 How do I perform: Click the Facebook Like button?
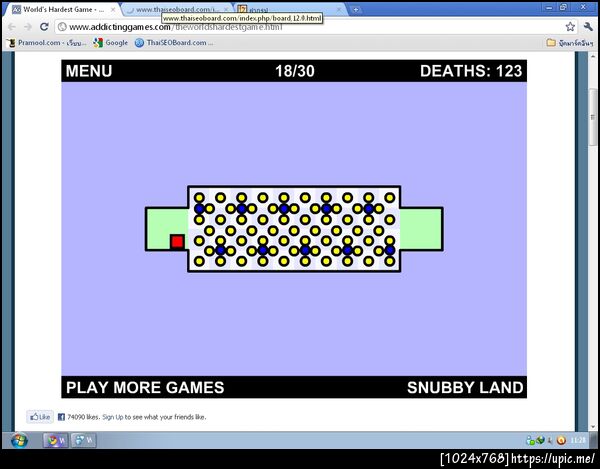pyautogui.click(x=40, y=417)
